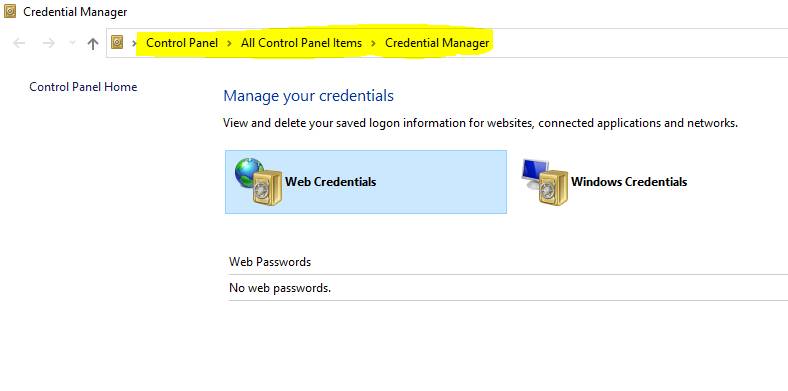Expand chevron after All Control Panel Items
The width and height of the screenshot is (788, 391).
pos(373,43)
